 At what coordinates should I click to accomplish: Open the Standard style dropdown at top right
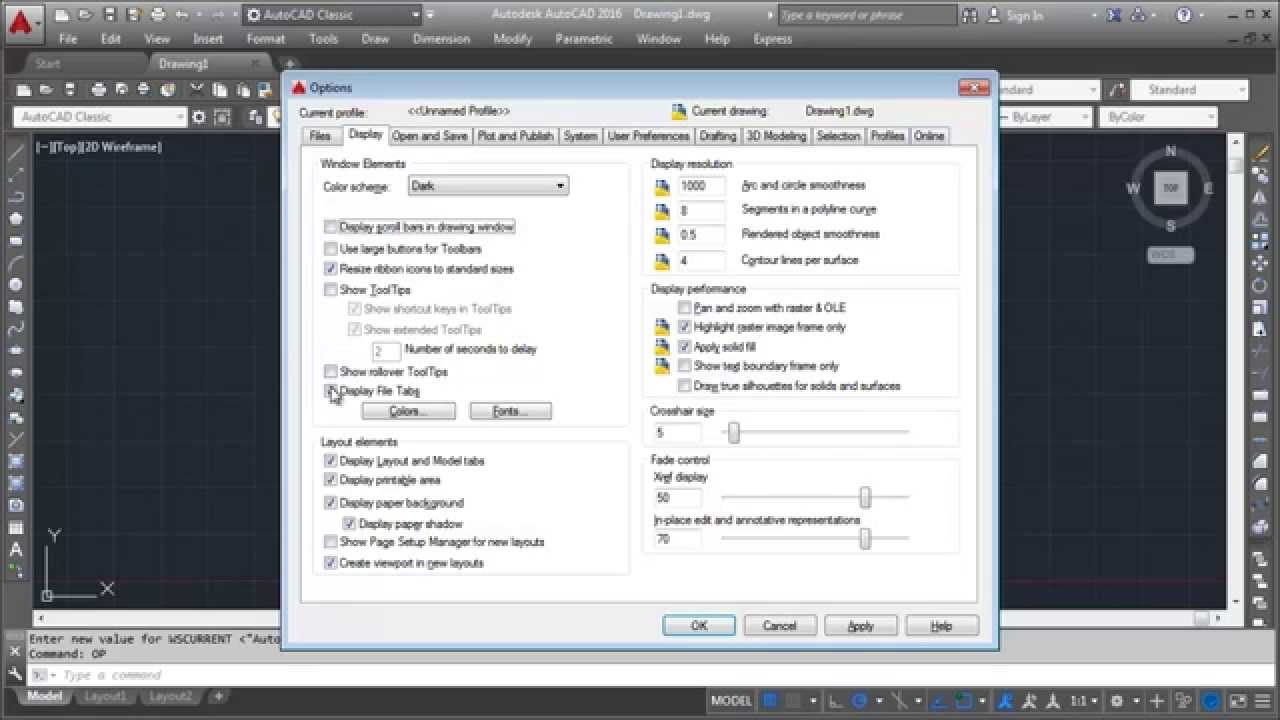(1189, 90)
